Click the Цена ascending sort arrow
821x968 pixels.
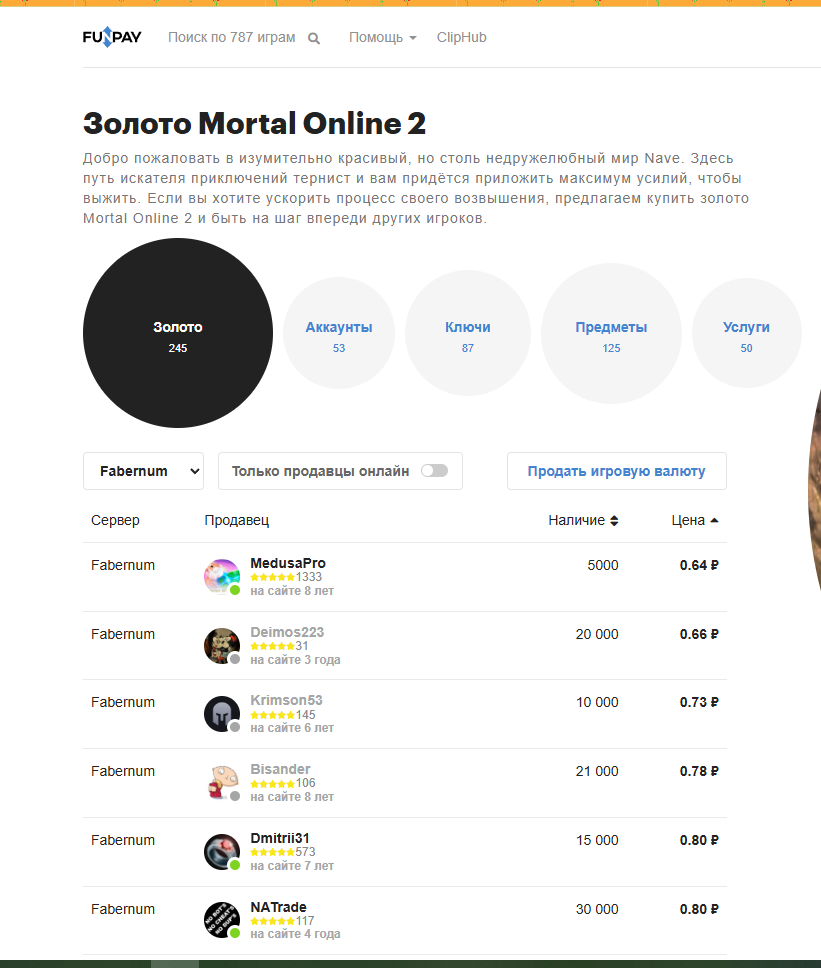coord(714,520)
